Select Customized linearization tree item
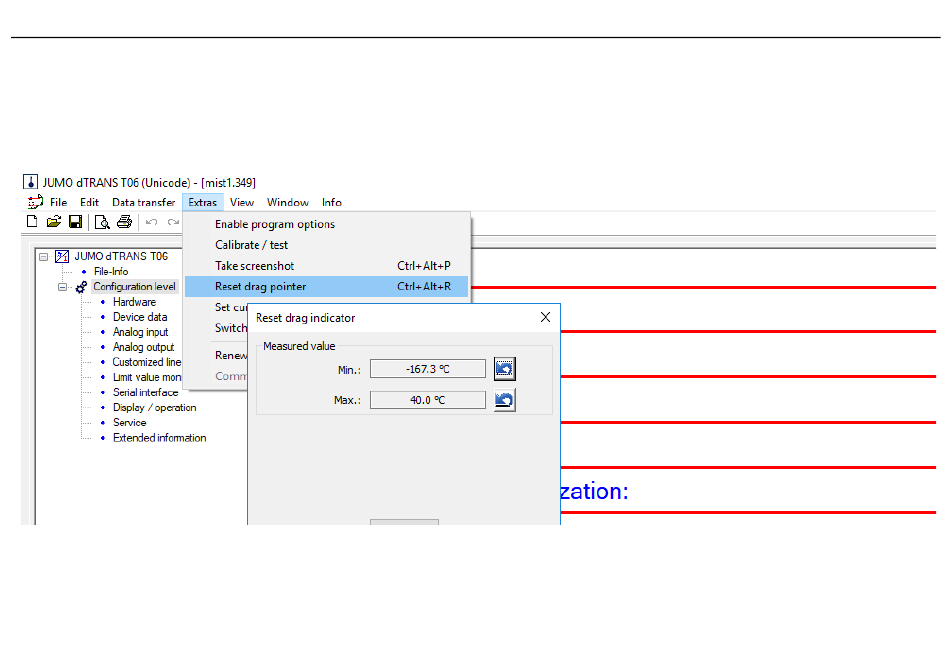This screenshot has height=662, width=950. pos(147,362)
